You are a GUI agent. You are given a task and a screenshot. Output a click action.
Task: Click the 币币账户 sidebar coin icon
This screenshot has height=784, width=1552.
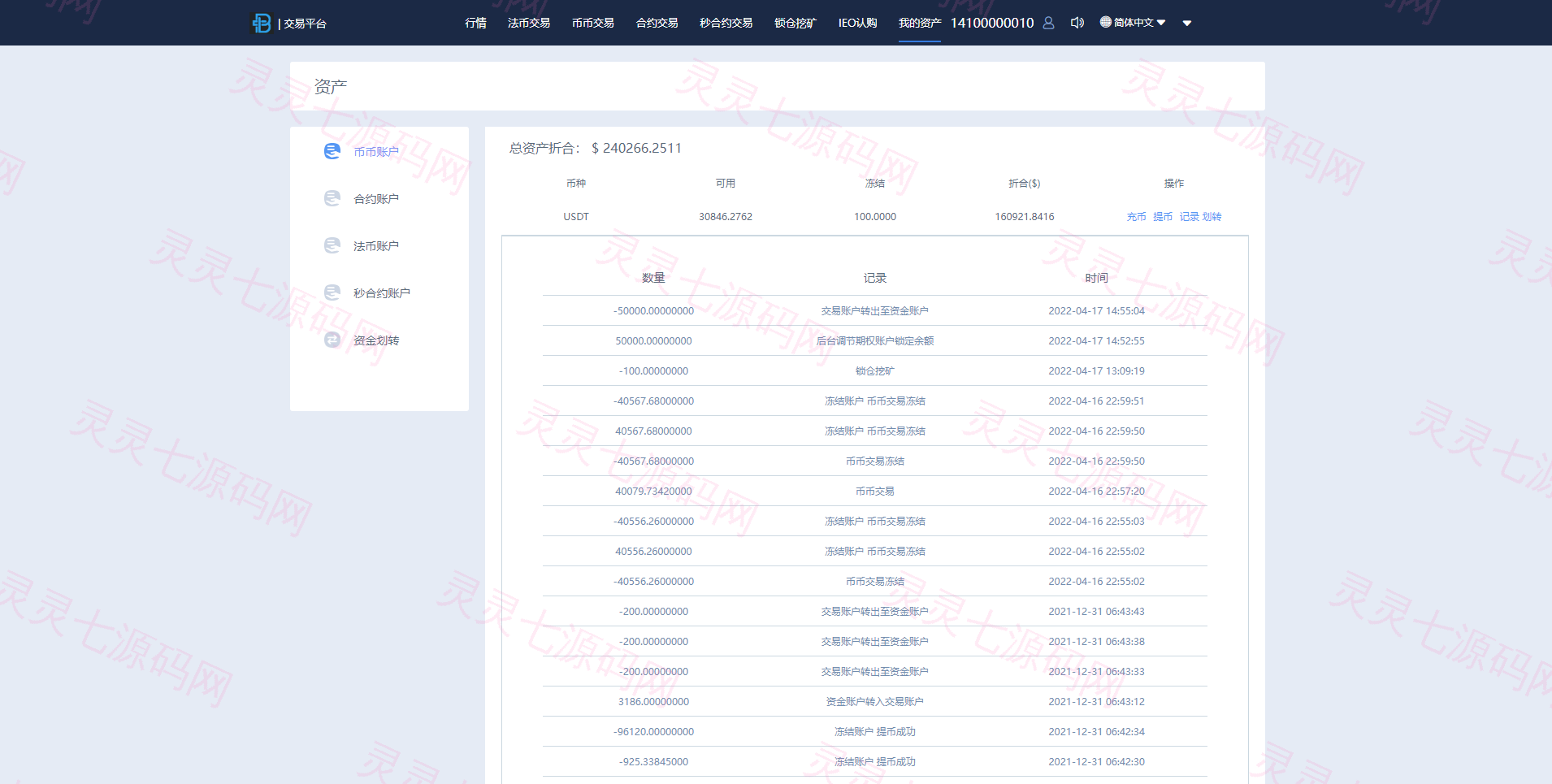pyautogui.click(x=332, y=151)
